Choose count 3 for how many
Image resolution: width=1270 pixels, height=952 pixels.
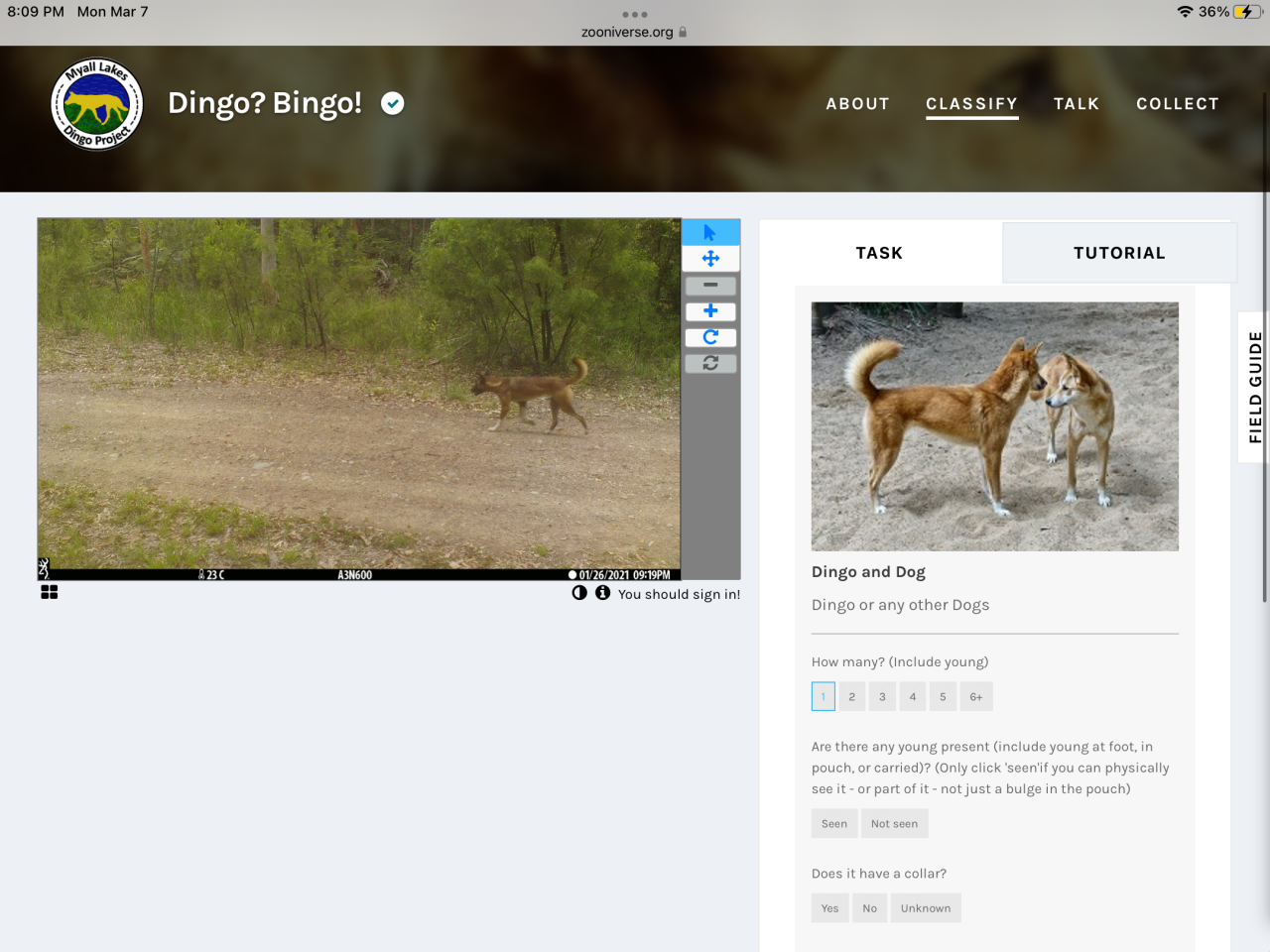click(882, 696)
